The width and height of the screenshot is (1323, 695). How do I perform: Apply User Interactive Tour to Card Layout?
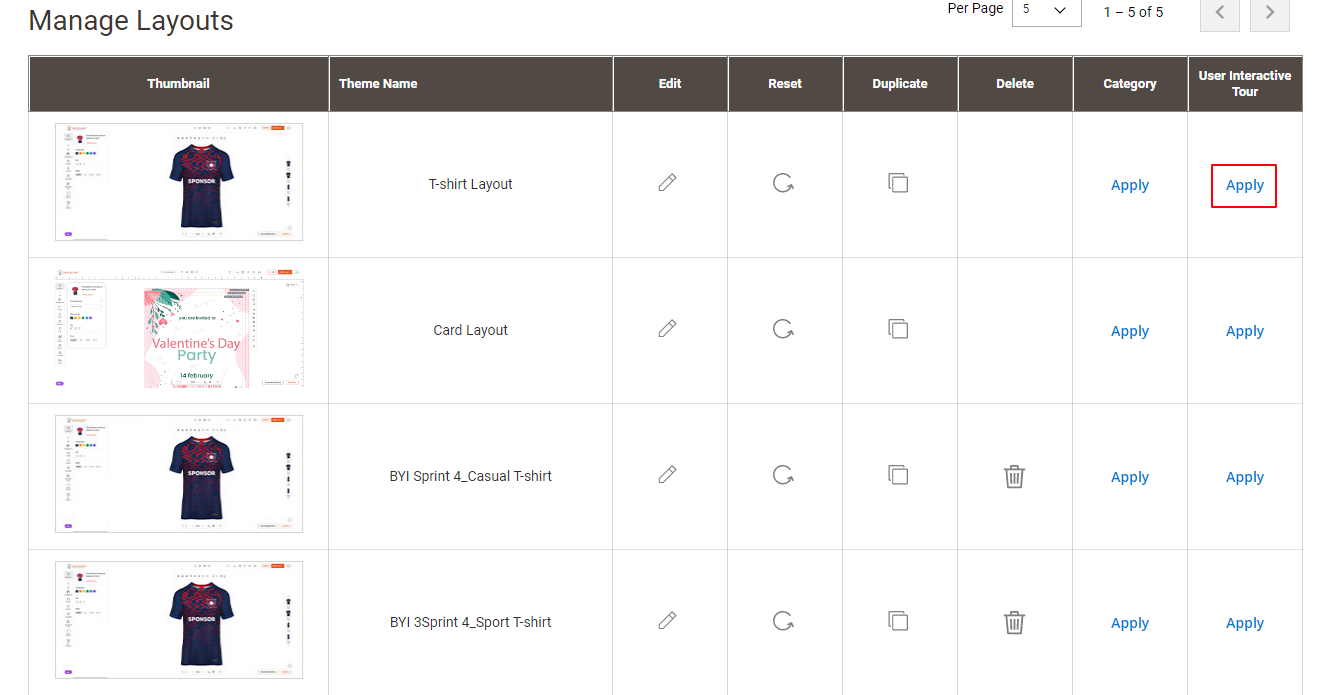(1244, 331)
